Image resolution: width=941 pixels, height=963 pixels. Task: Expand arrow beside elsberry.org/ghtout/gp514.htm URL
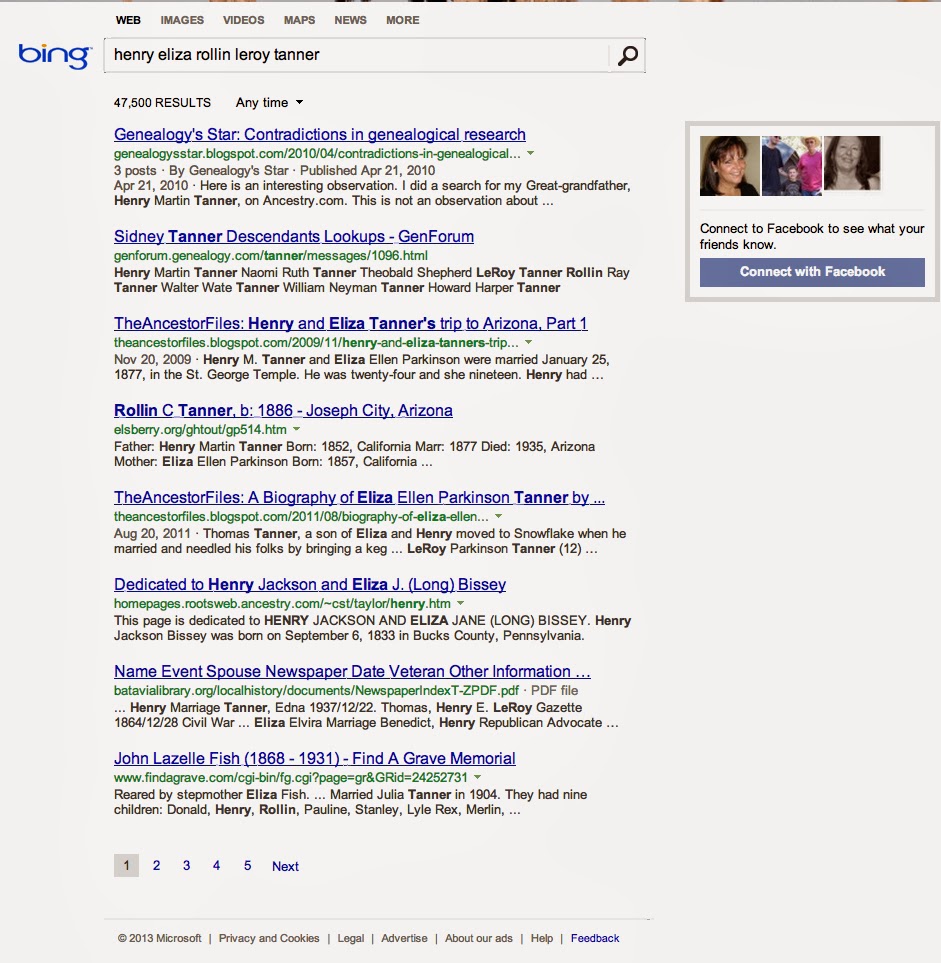pos(297,429)
